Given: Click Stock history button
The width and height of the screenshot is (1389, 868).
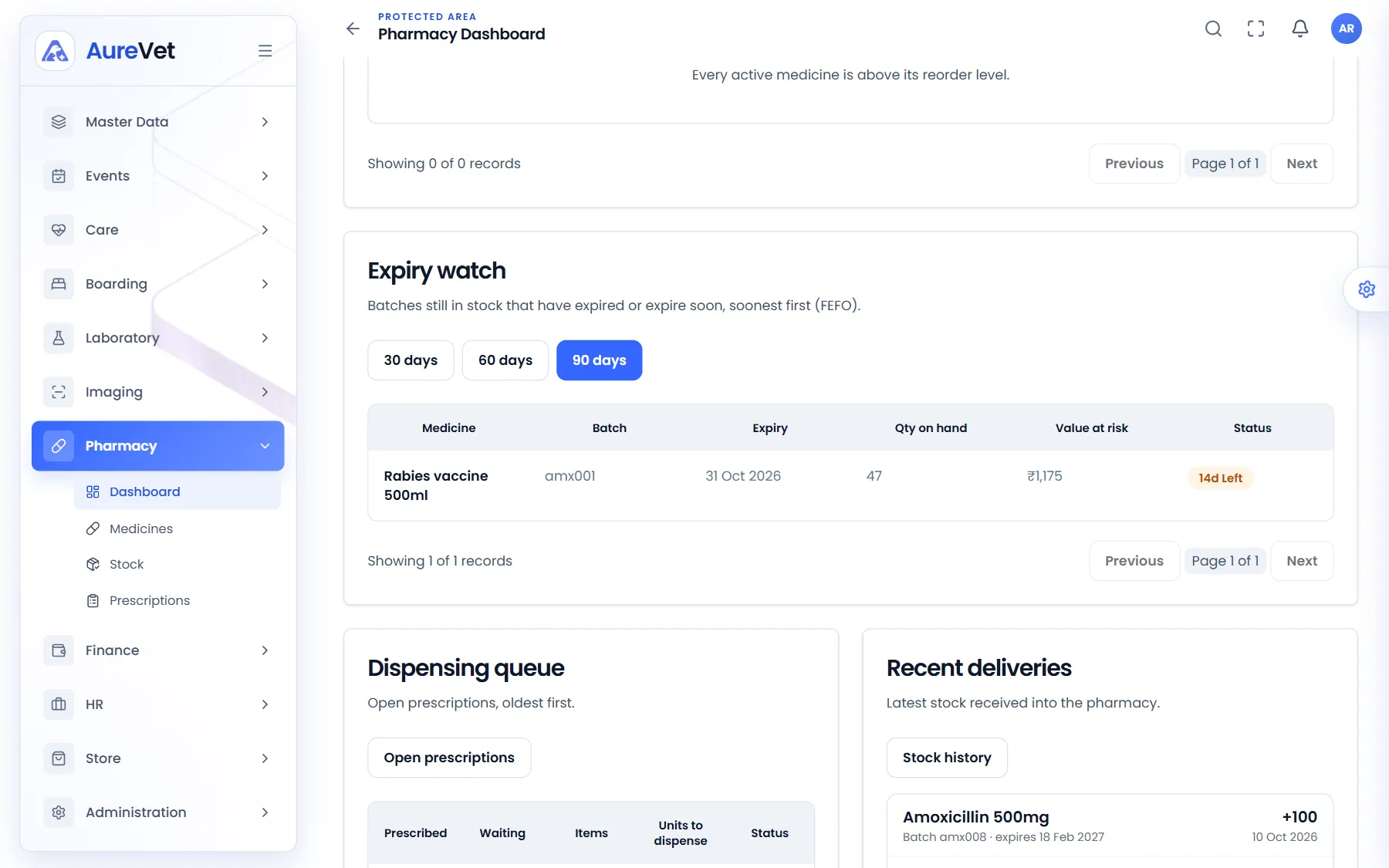Looking at the screenshot, I should [x=947, y=758].
